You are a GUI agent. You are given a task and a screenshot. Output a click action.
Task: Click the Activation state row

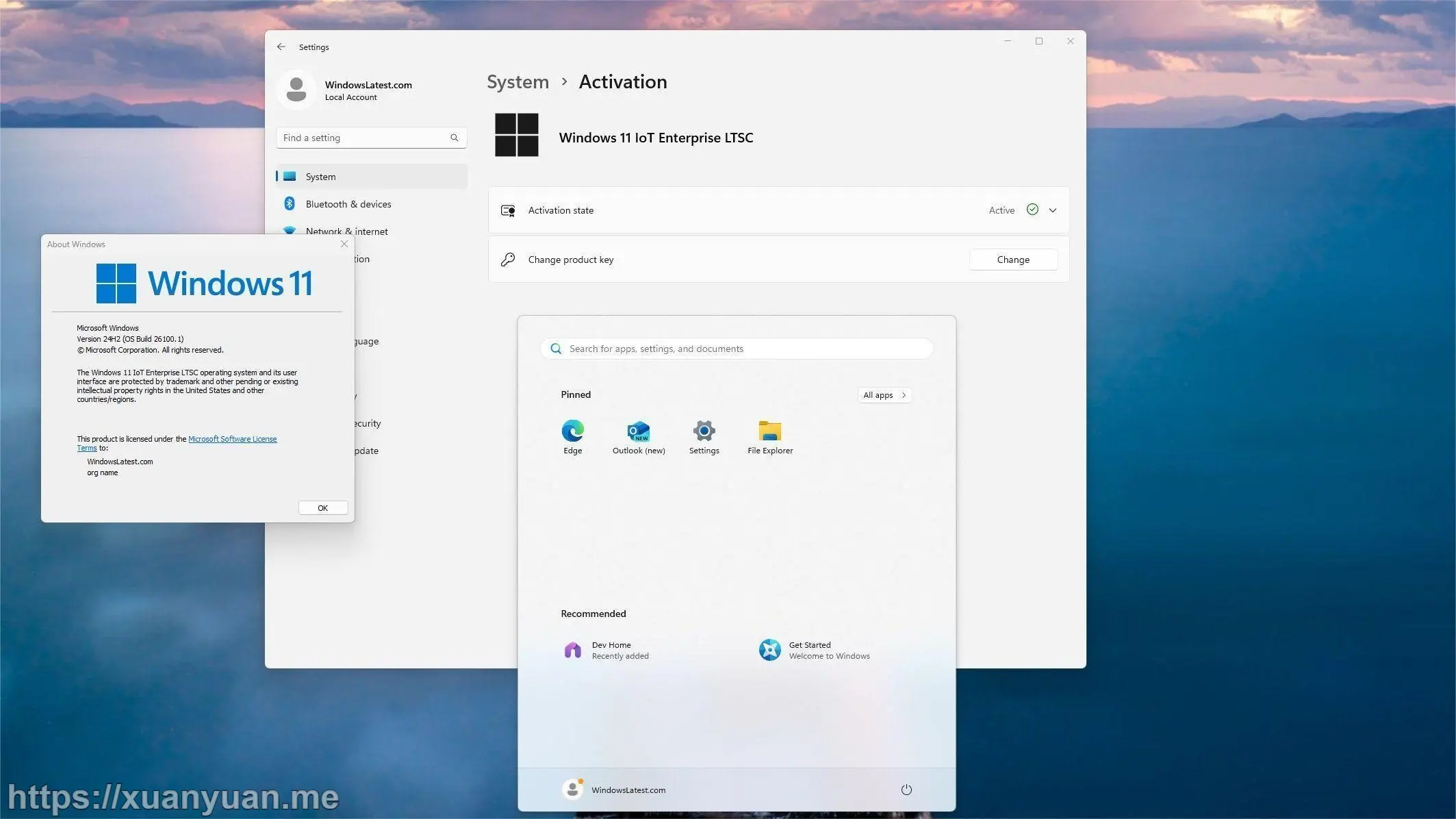778,210
